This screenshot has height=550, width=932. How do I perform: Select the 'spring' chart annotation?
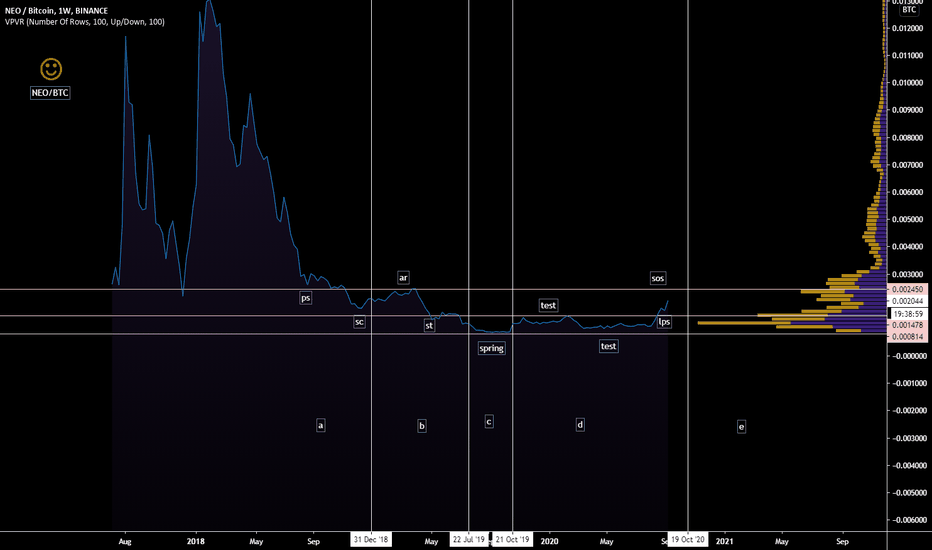click(x=492, y=348)
